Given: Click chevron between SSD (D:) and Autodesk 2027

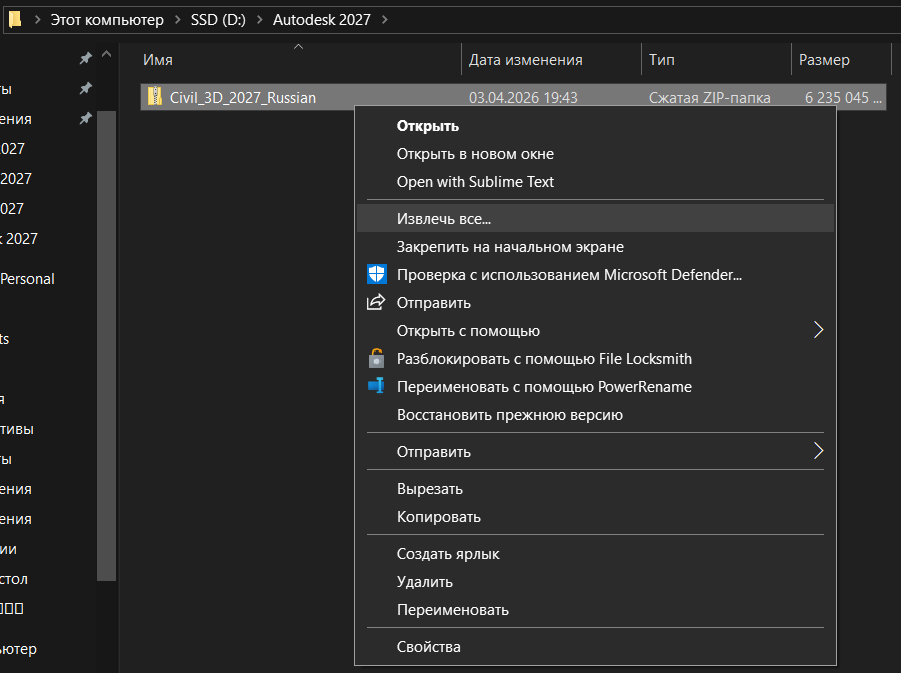Looking at the screenshot, I should (260, 20).
